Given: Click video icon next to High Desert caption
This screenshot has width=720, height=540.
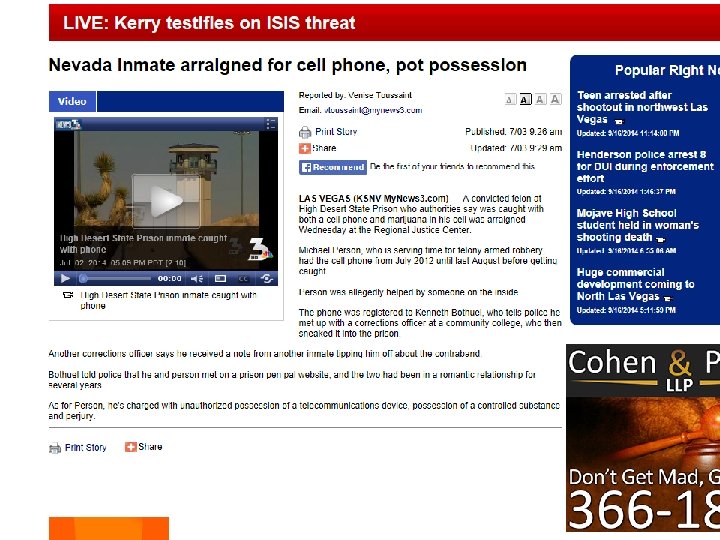Looking at the screenshot, I should (68, 295).
